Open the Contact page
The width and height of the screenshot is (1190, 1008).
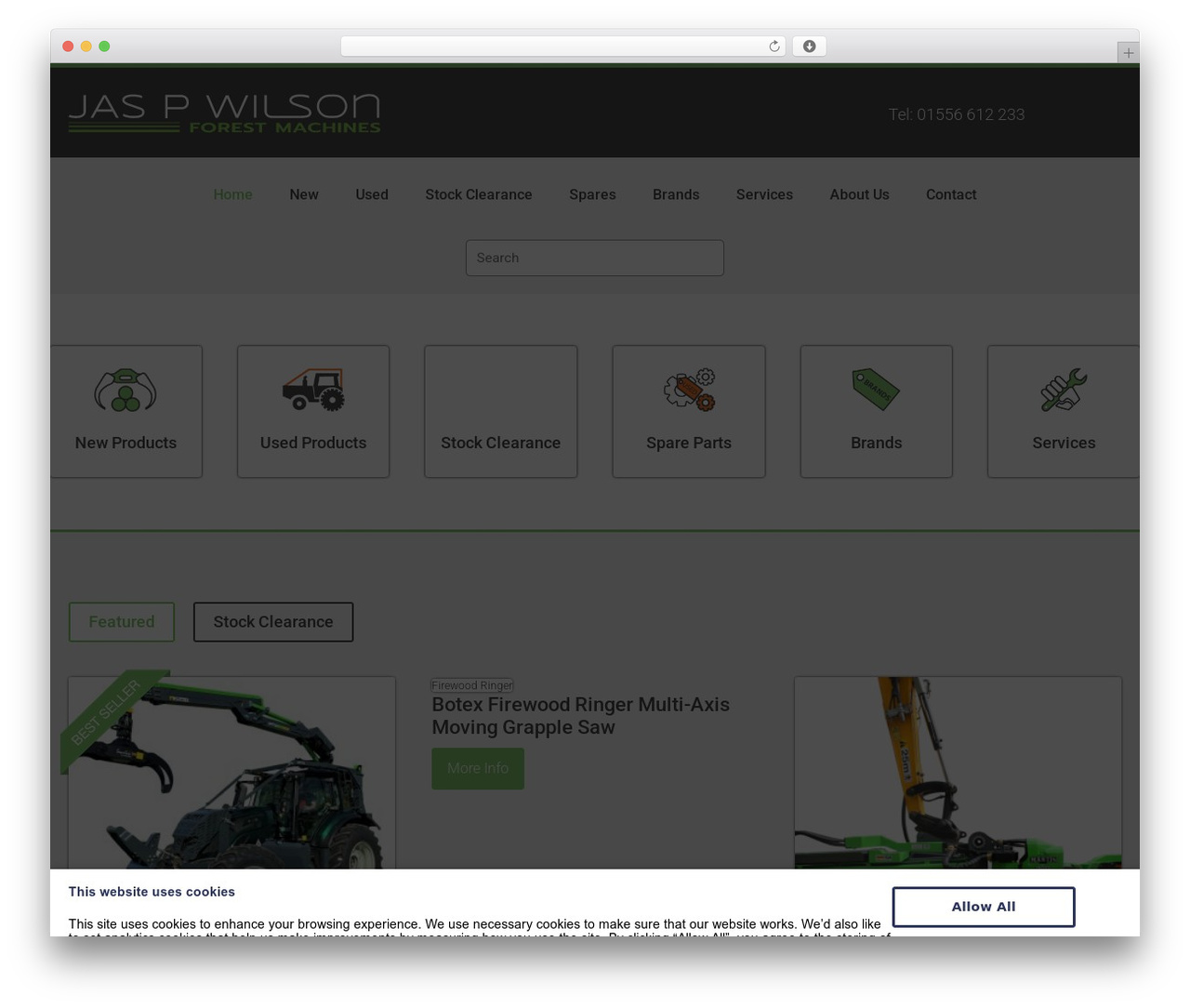pyautogui.click(x=951, y=194)
